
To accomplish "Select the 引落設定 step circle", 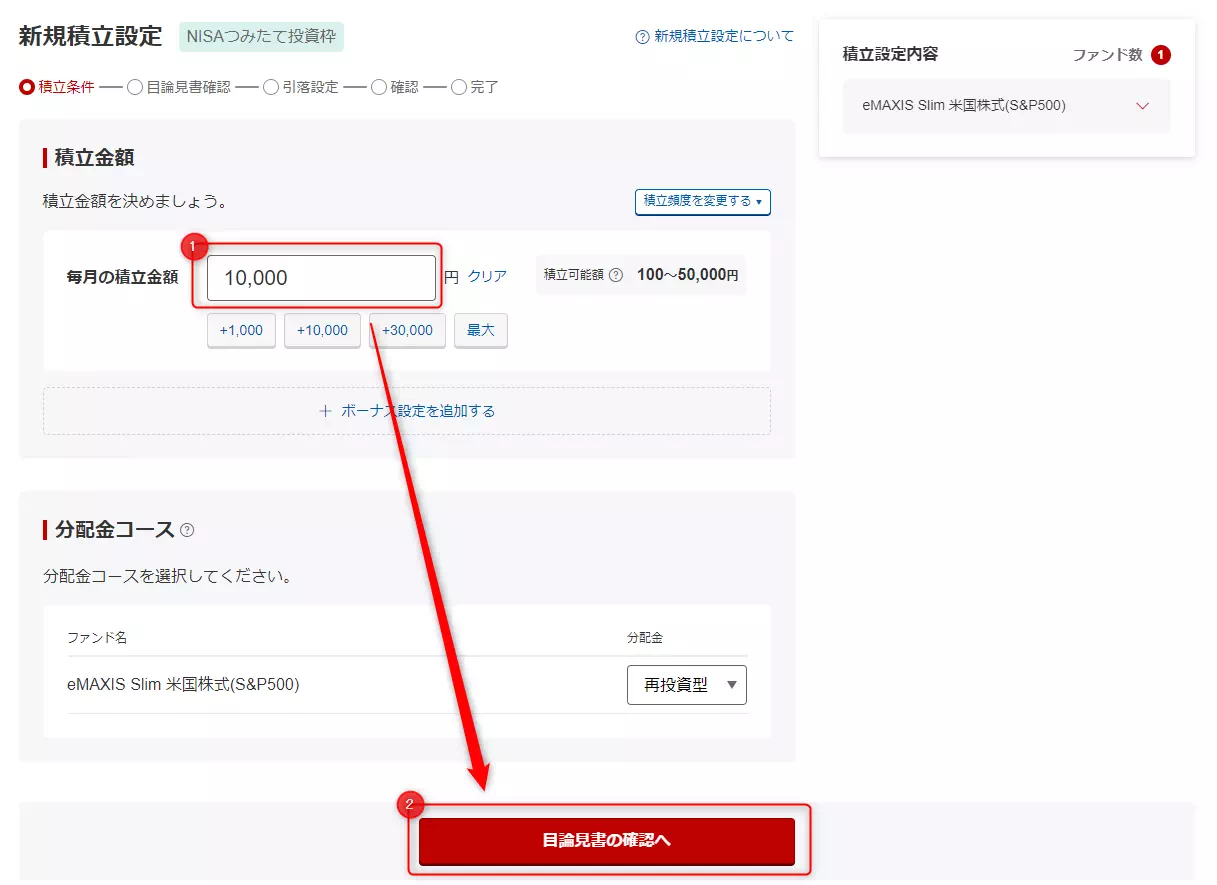I will point(271,87).
